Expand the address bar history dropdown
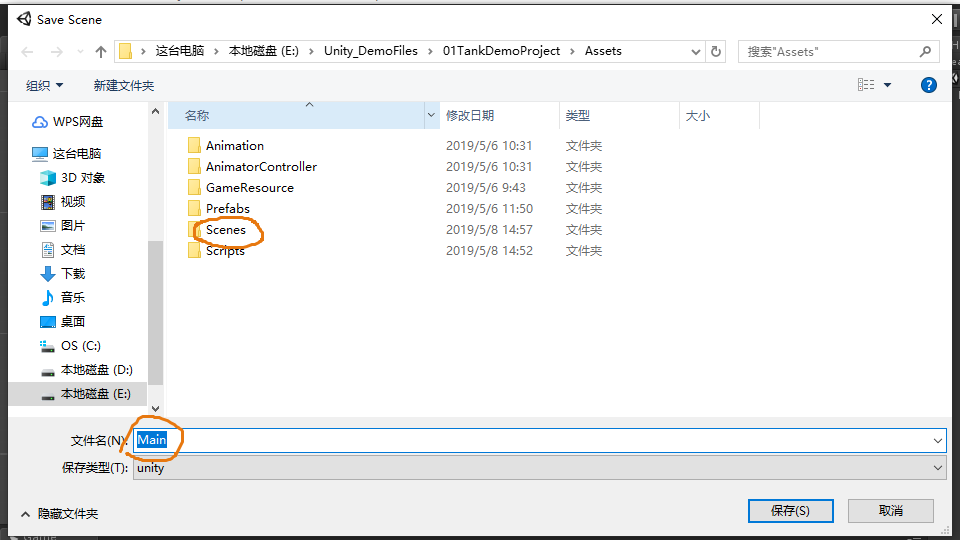Screen dimensions: 960x540 click(696, 52)
